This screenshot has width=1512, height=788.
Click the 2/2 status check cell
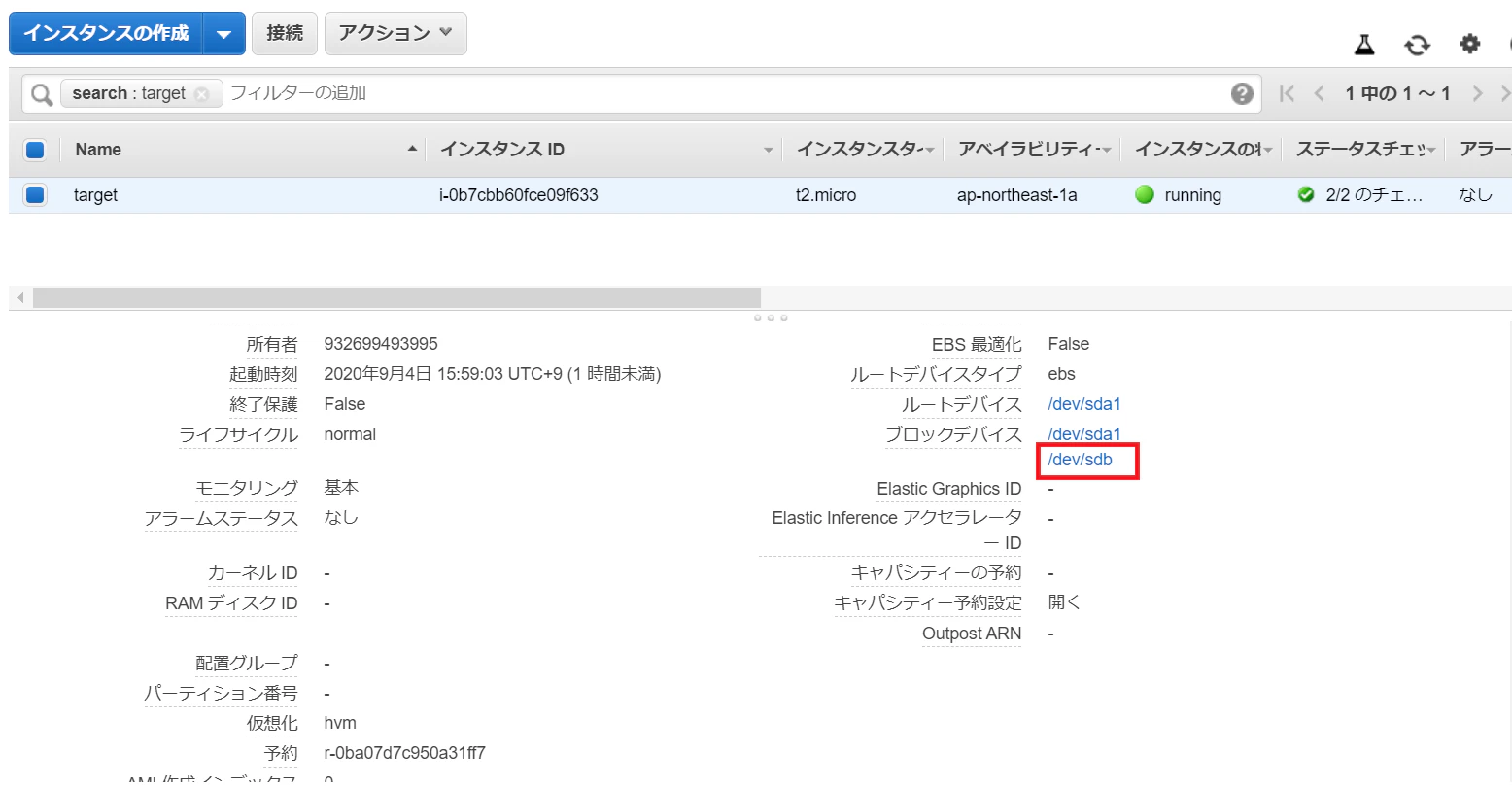tap(1361, 195)
